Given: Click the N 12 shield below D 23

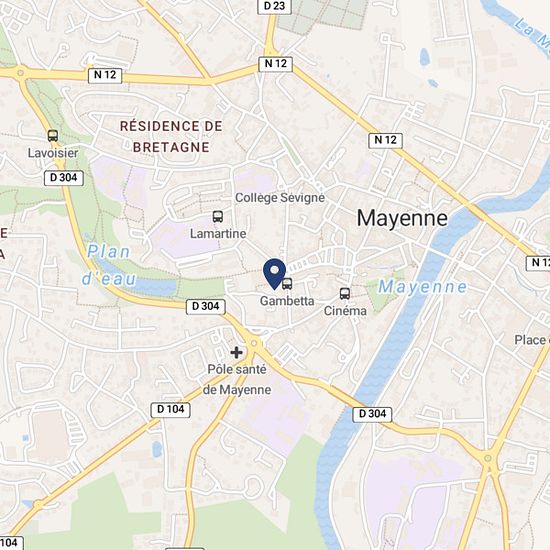Looking at the screenshot, I should point(275,64).
